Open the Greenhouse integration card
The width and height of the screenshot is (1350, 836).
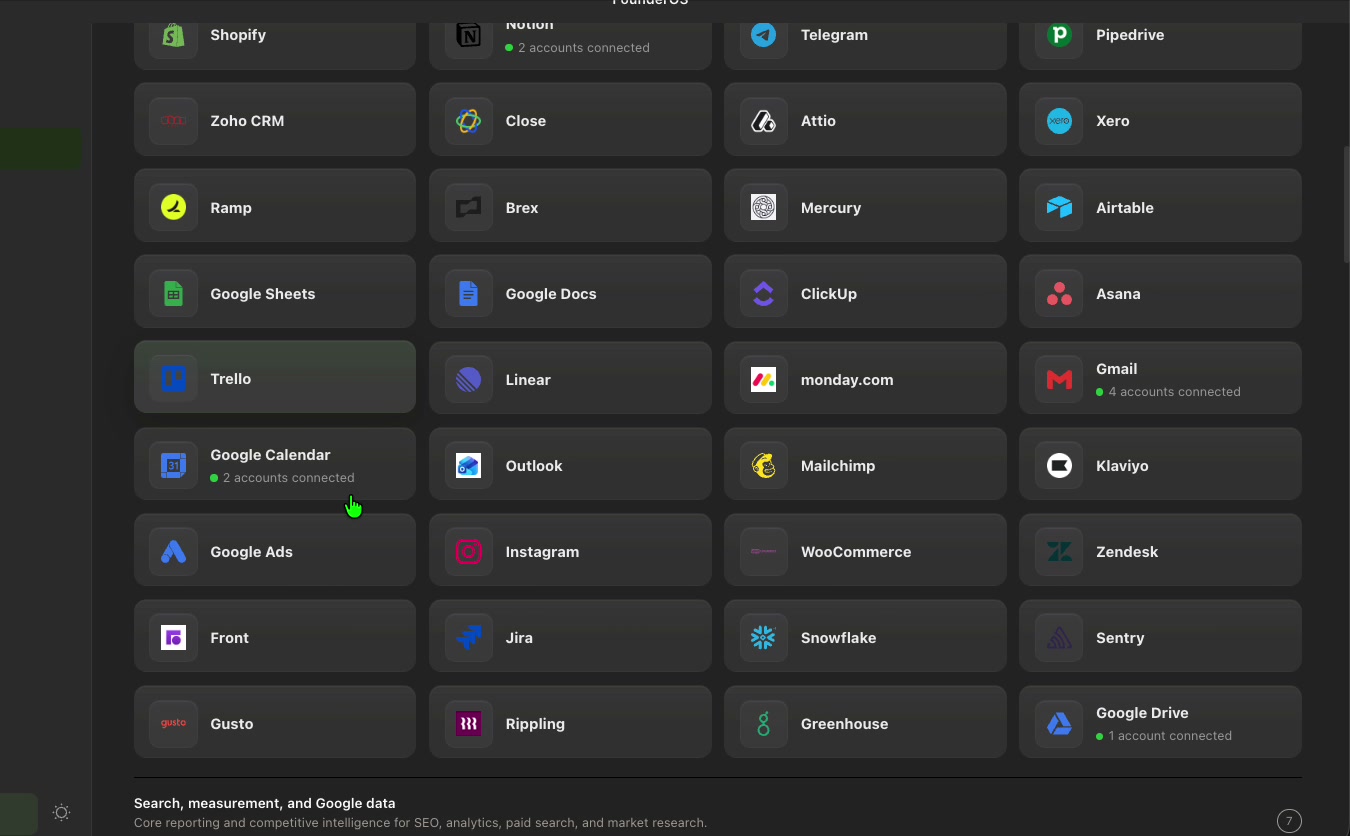tap(865, 722)
